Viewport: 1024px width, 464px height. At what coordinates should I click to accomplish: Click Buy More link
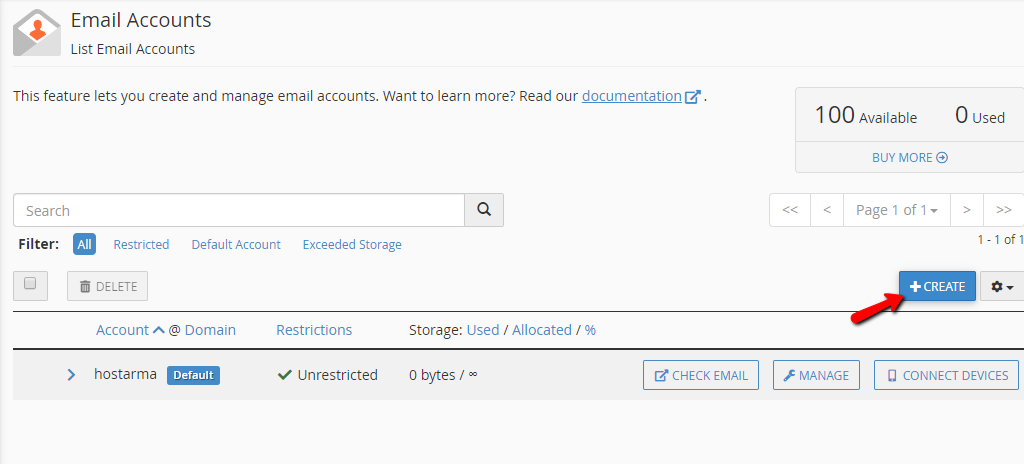909,158
